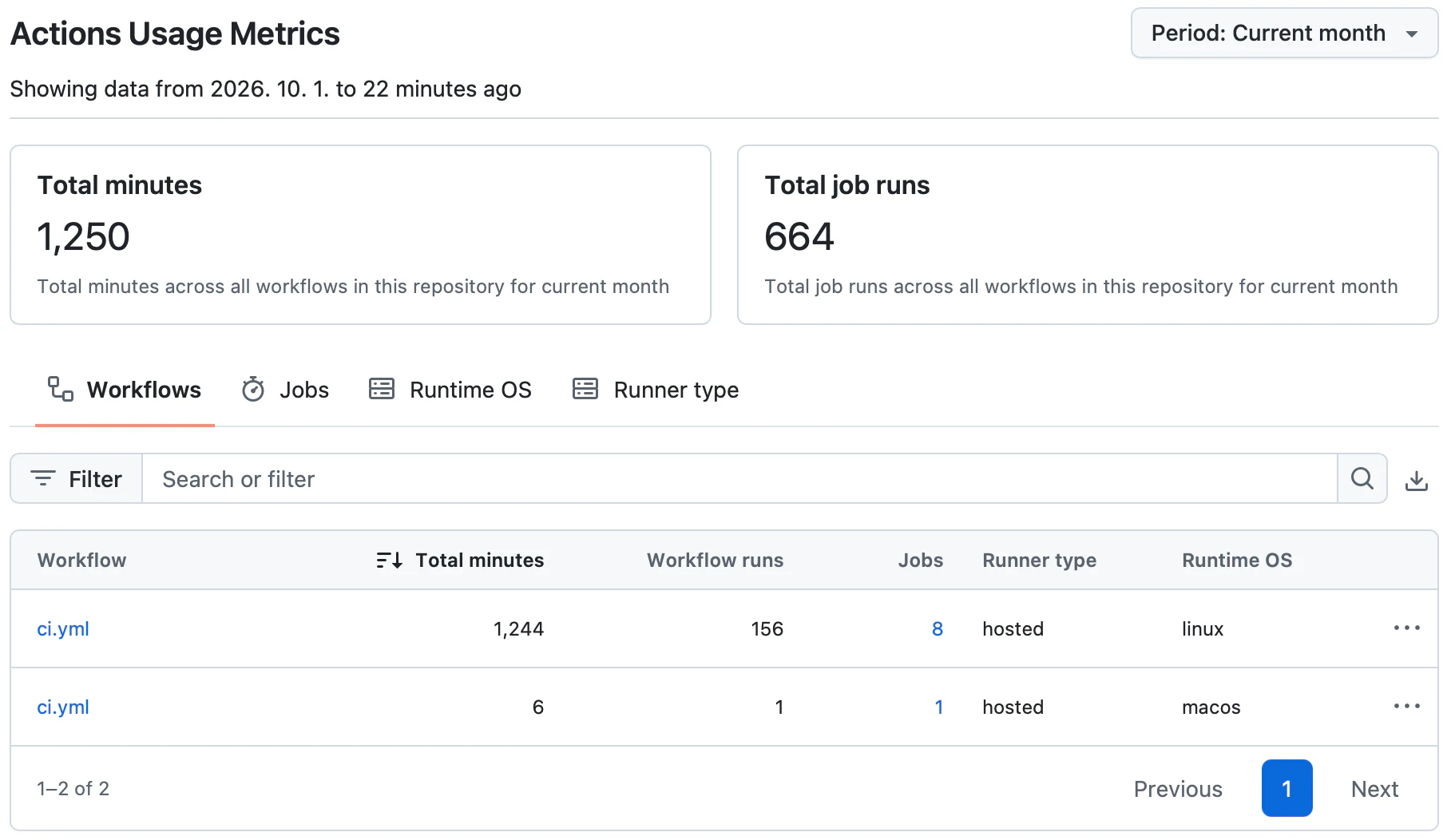Click the 1–2 of 2 results count
1455x840 pixels.
pos(73,789)
